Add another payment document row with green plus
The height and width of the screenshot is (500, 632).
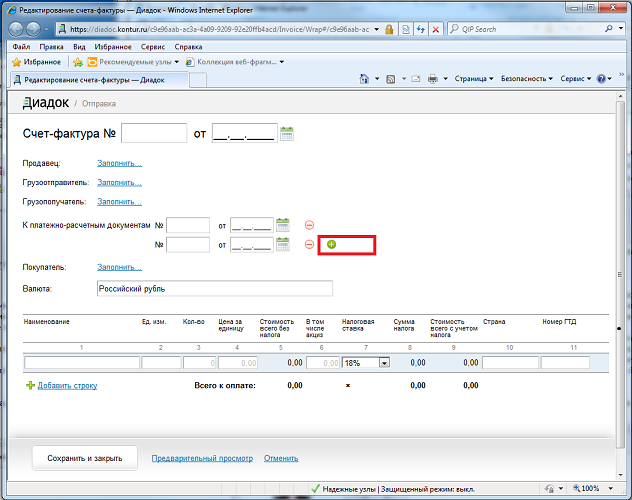(331, 244)
